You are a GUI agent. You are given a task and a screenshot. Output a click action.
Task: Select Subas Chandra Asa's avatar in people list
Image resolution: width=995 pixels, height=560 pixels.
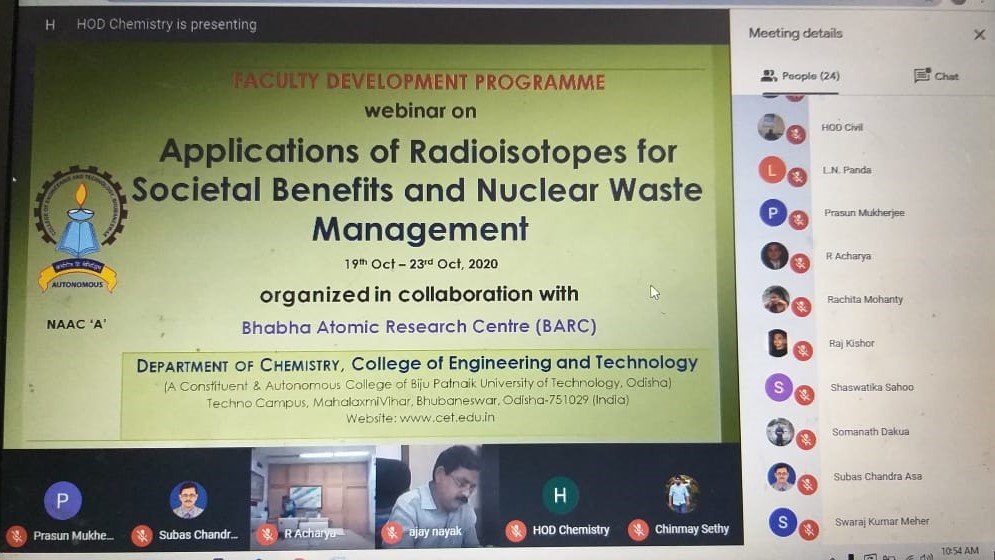781,476
